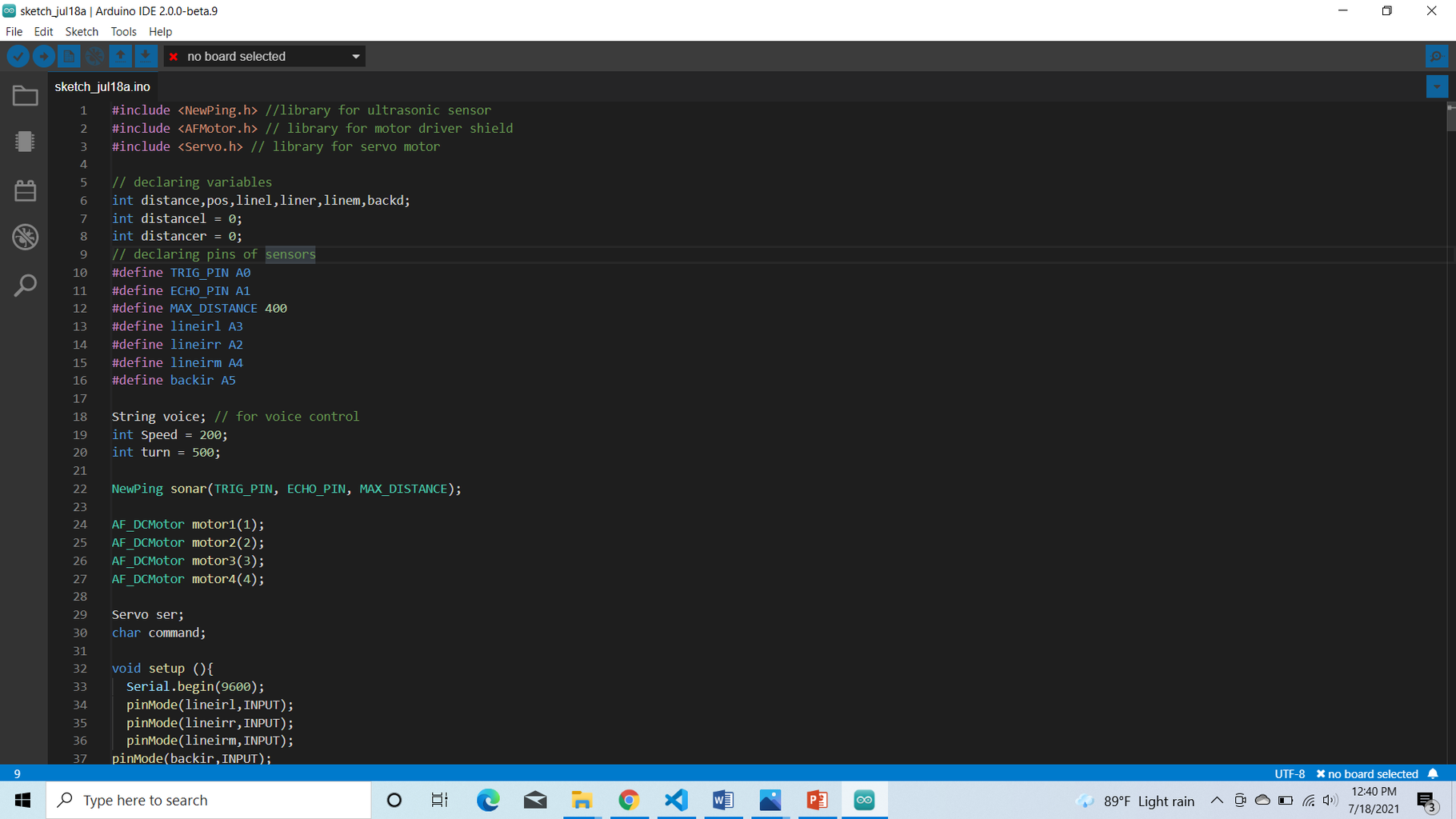Screen dimensions: 1456x819
Task: Click UTF-8 encoding in status bar
Action: [1290, 773]
